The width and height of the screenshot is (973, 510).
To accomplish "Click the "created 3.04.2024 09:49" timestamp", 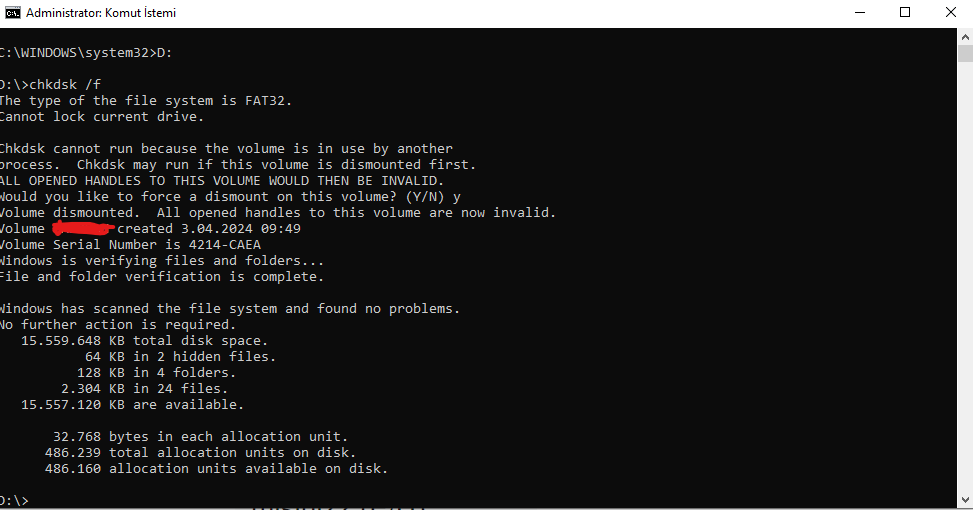I will click(209, 229).
